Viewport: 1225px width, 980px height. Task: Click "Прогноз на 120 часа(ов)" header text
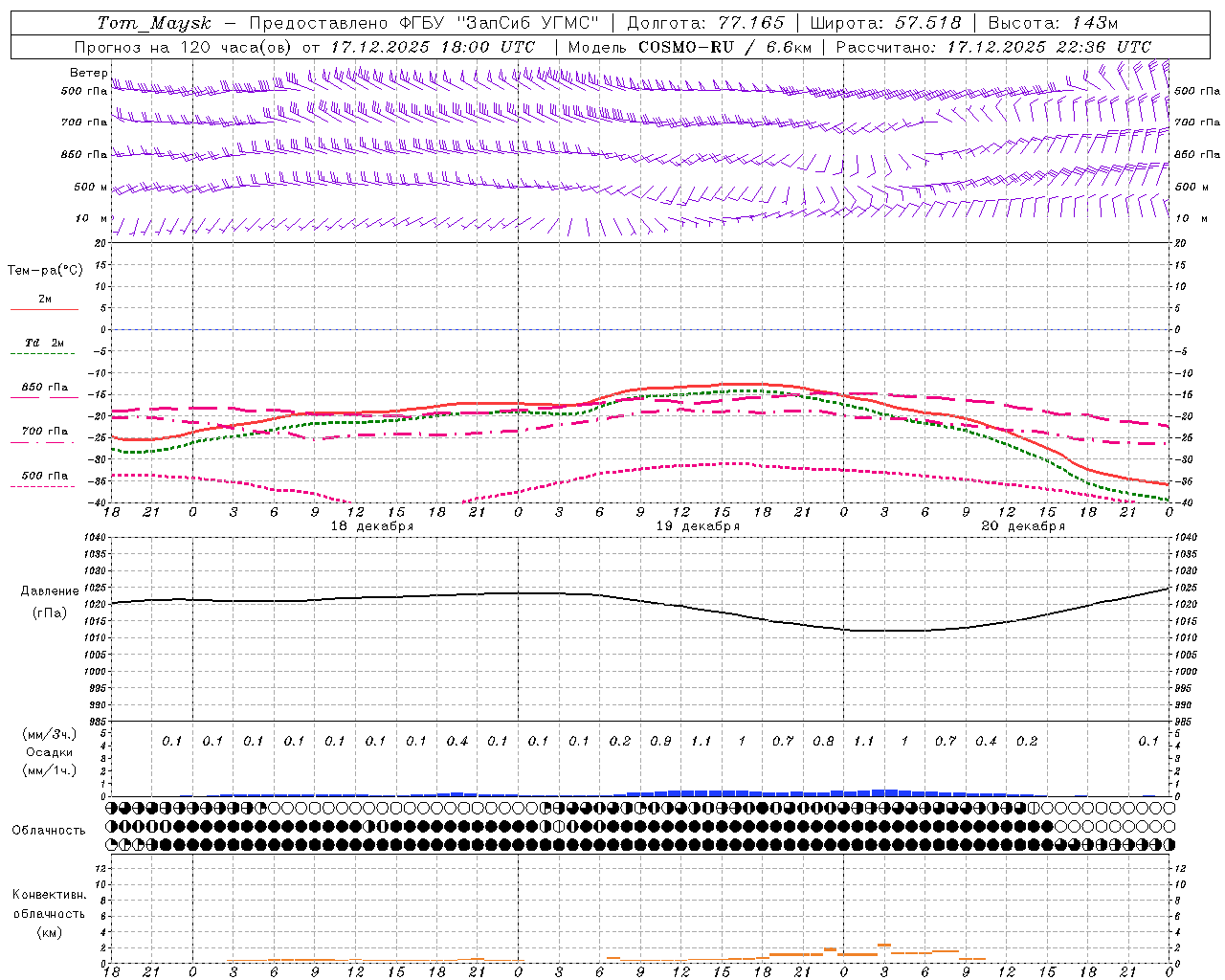184,47
